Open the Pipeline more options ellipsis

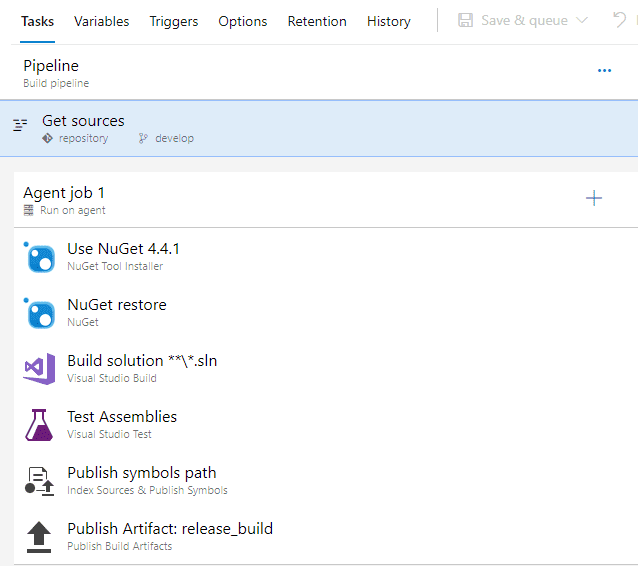(x=604, y=71)
